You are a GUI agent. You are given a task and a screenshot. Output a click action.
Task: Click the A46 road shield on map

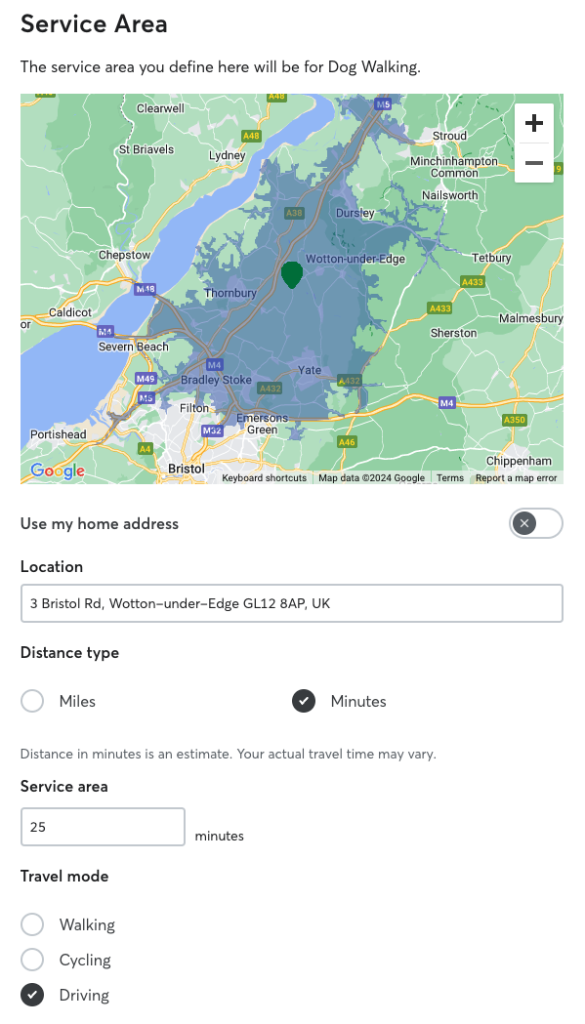pyautogui.click(x=347, y=442)
